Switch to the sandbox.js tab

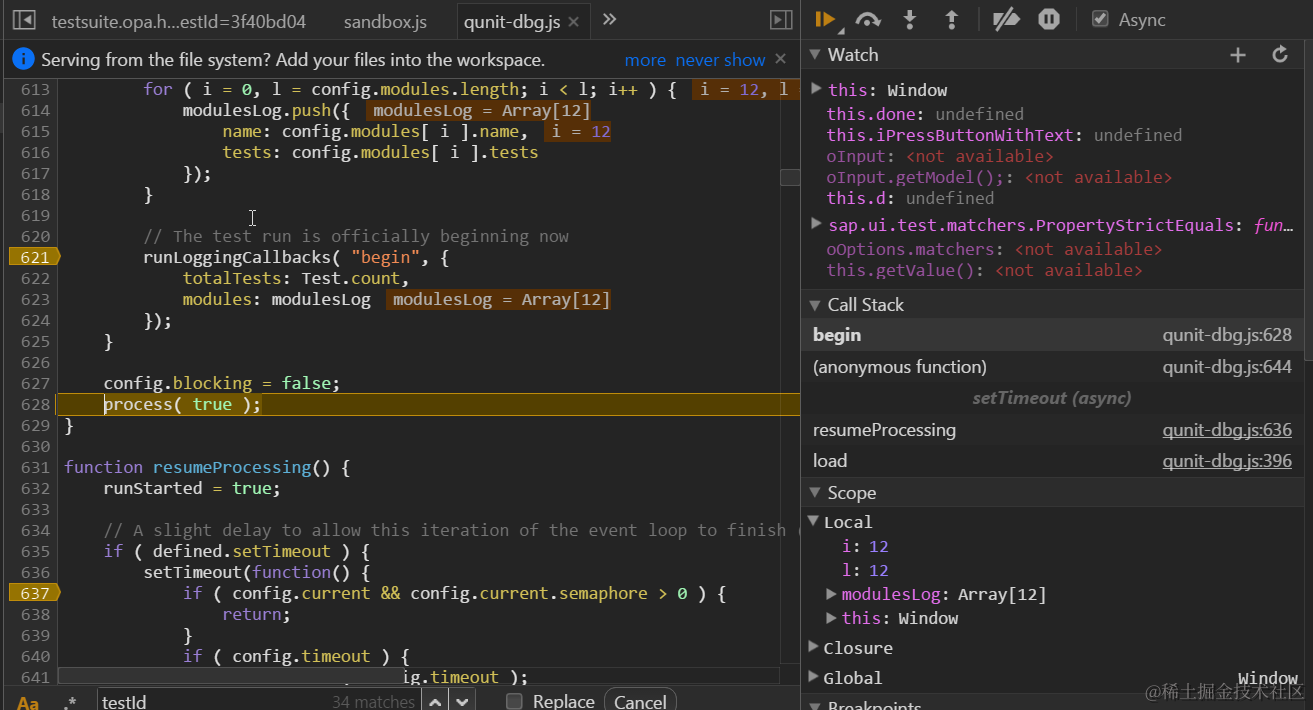click(x=385, y=21)
